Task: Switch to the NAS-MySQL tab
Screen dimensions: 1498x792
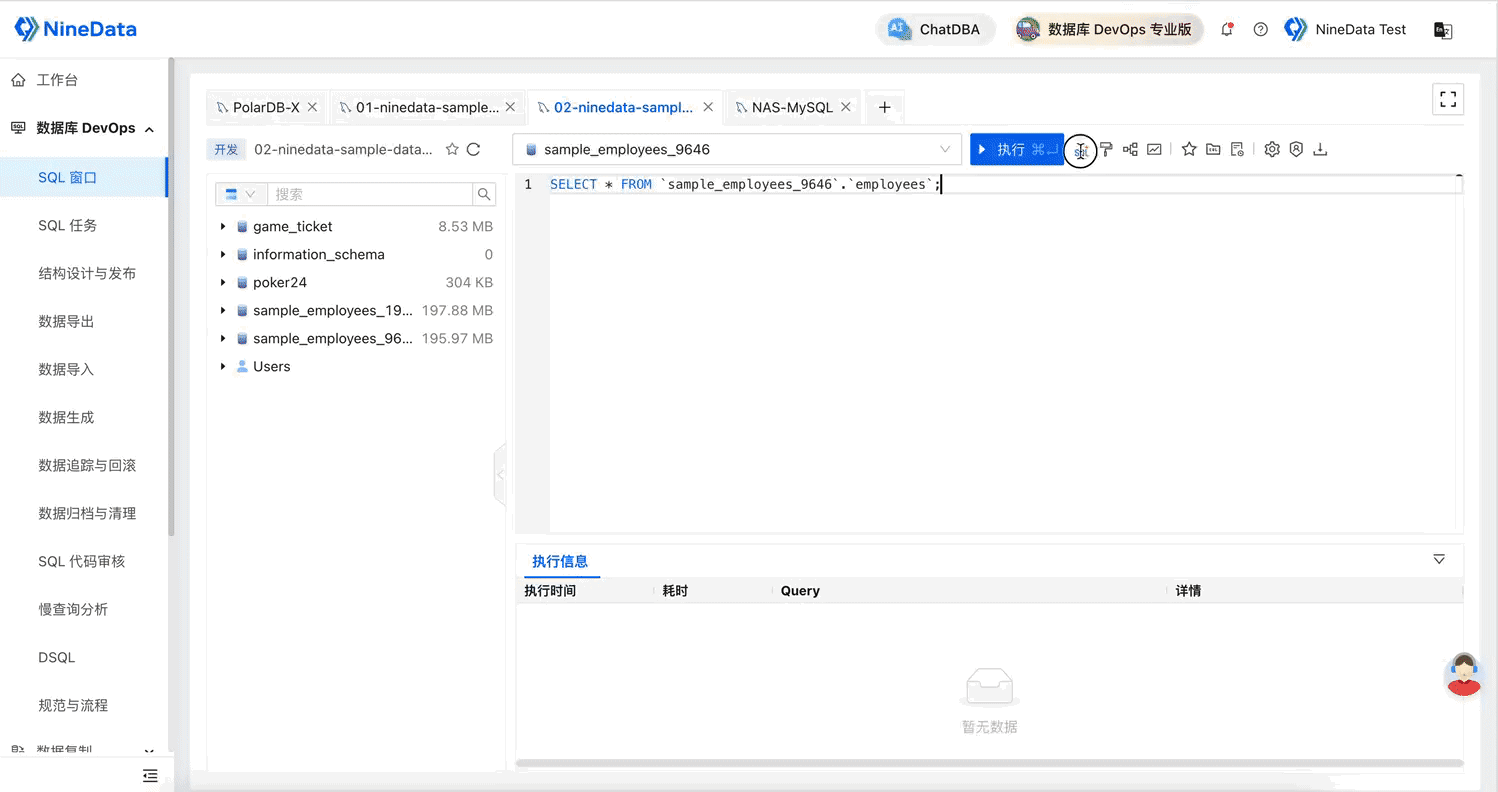Action: pyautogui.click(x=792, y=107)
